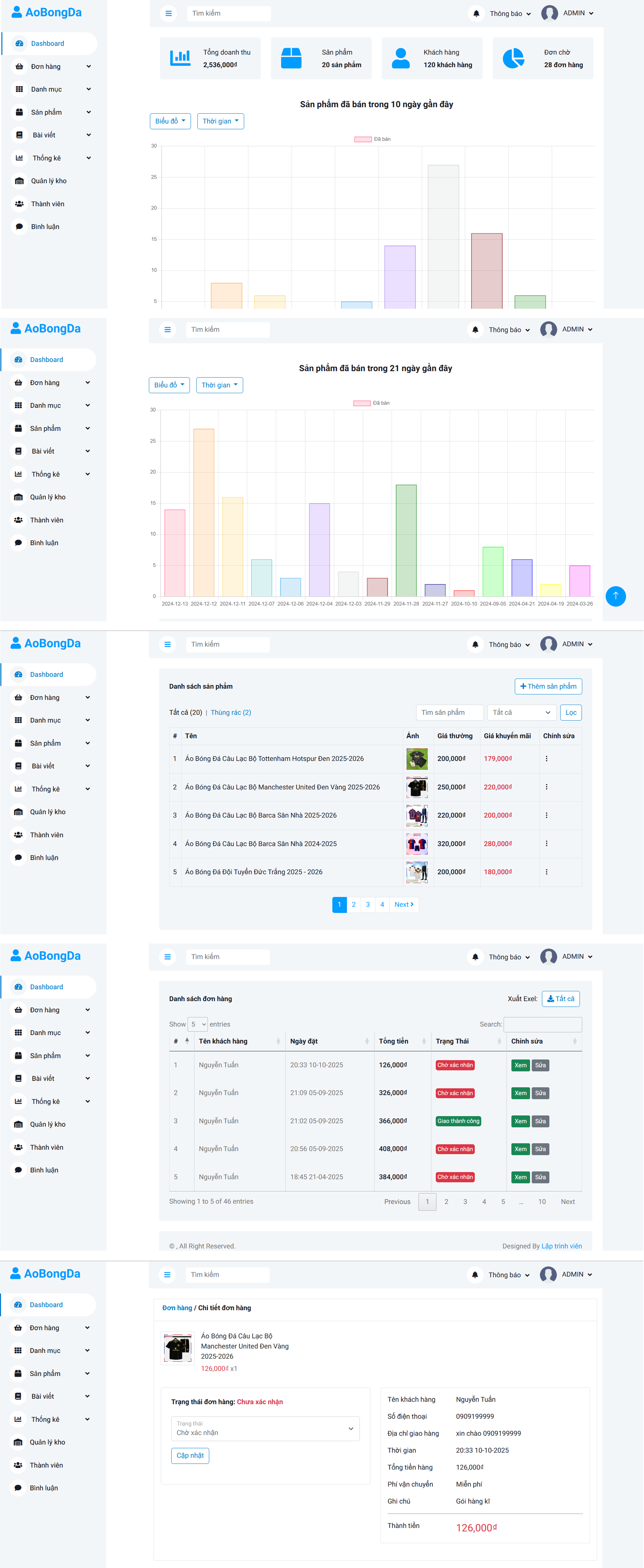Click the Tìm sản phẩm search field

coord(449,712)
